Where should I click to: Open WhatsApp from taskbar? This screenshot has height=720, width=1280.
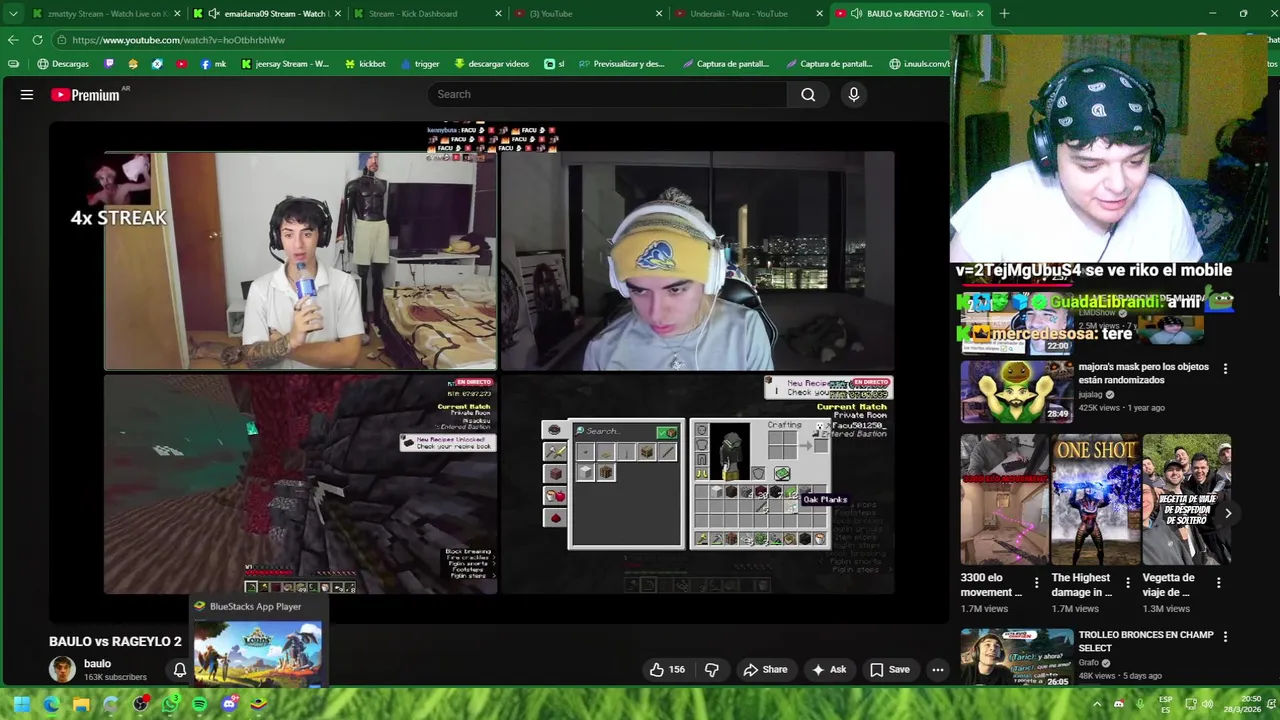click(x=170, y=704)
